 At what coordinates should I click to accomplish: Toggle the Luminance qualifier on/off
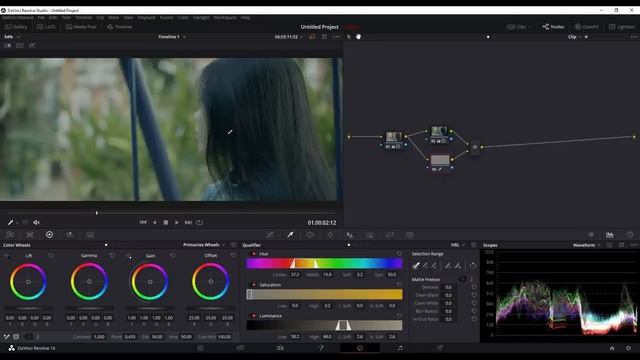(x=253, y=316)
